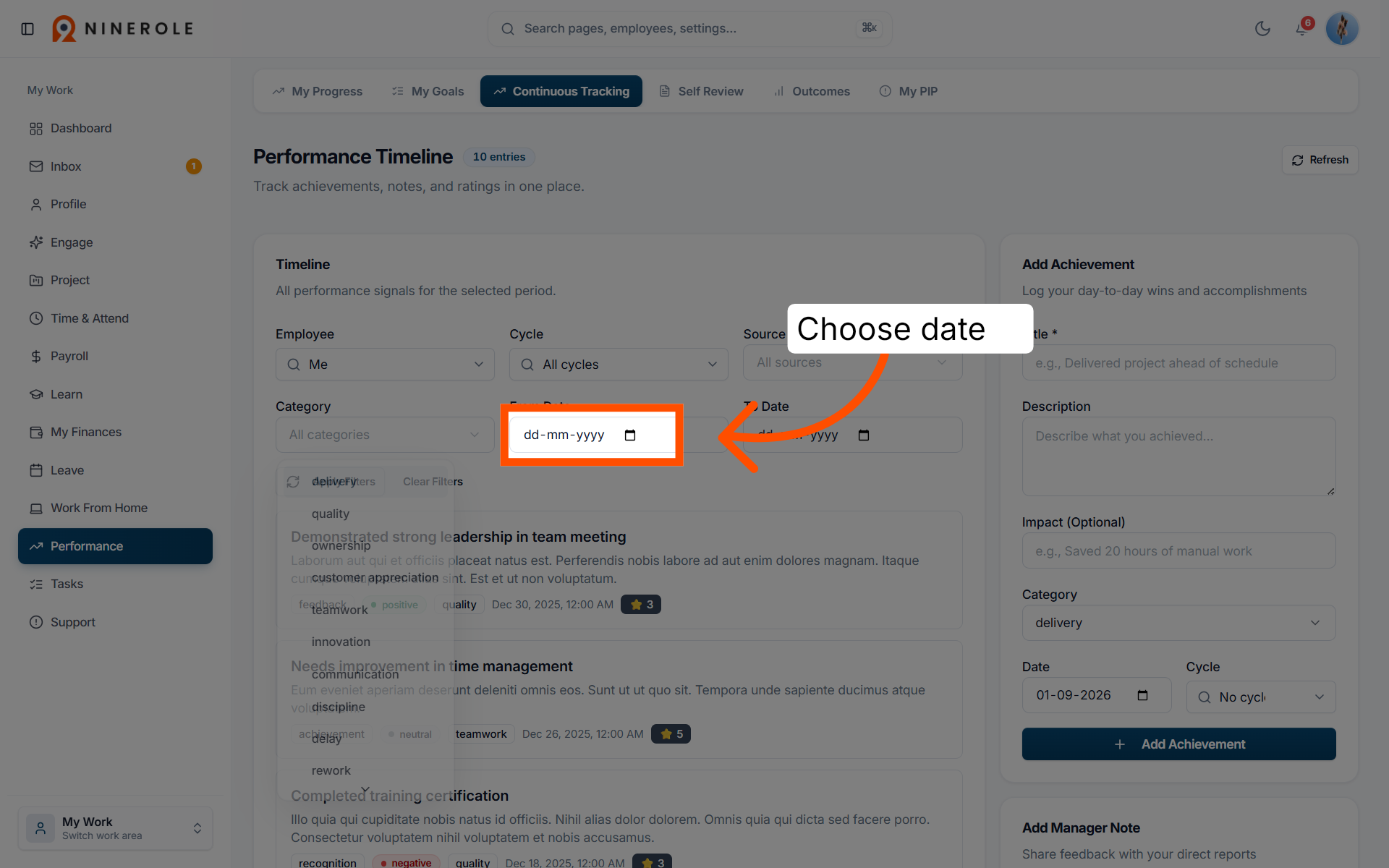
Task: Click the Ninerole logo
Action: tap(123, 29)
